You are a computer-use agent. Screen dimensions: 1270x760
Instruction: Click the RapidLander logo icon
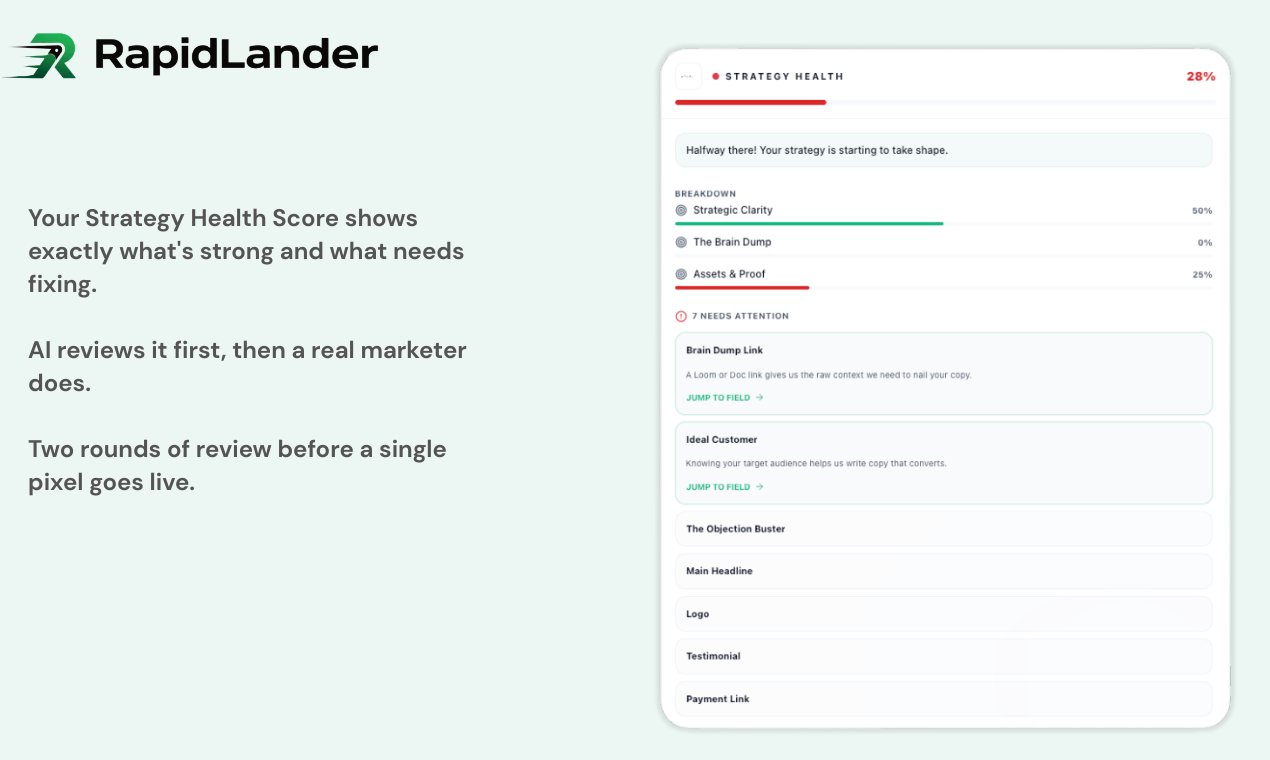pos(42,55)
